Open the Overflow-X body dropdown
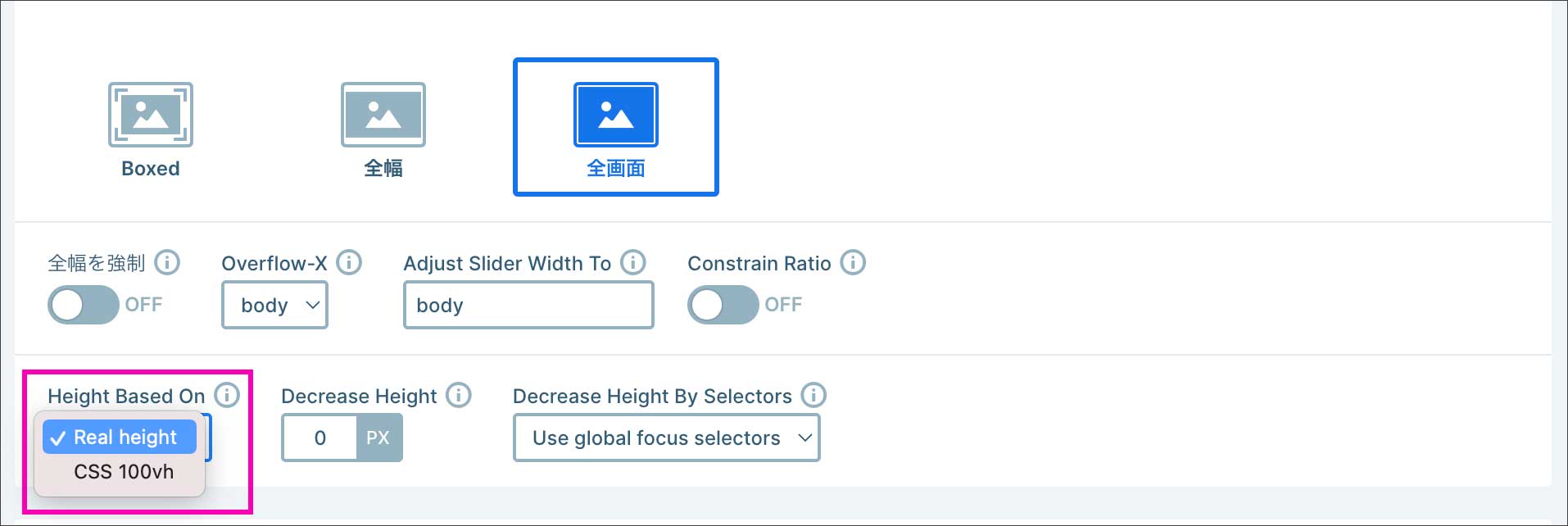1568x526 pixels. (x=274, y=305)
